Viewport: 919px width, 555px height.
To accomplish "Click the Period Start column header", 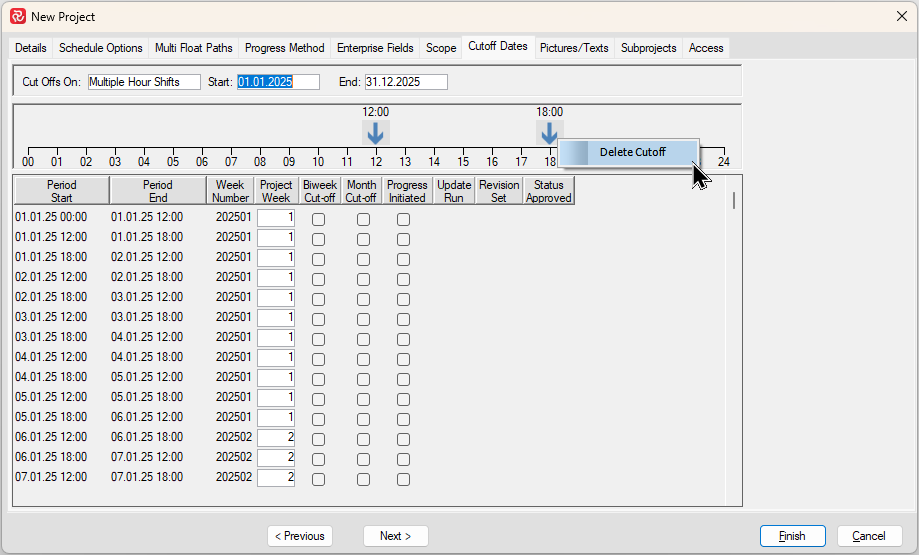I will [x=61, y=191].
